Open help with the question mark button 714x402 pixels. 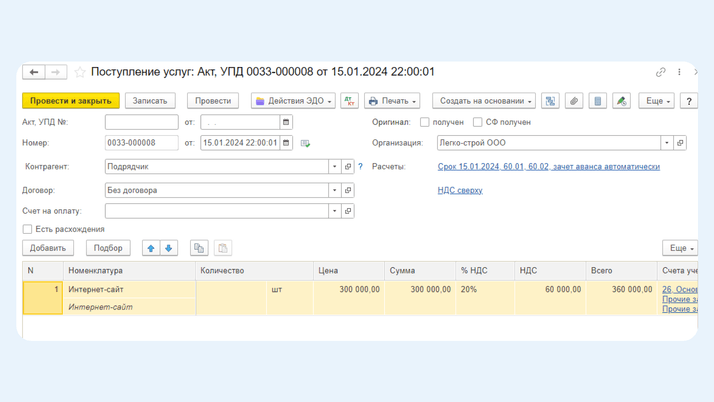coord(688,101)
